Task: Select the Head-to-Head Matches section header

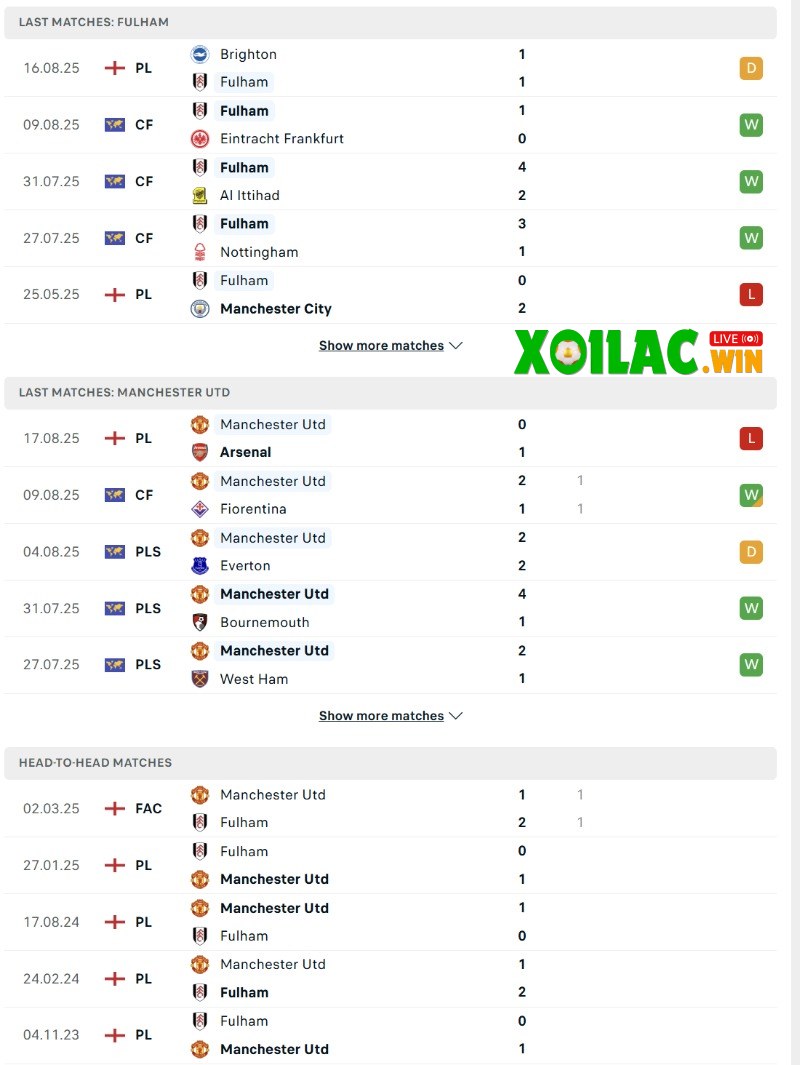Action: [95, 763]
